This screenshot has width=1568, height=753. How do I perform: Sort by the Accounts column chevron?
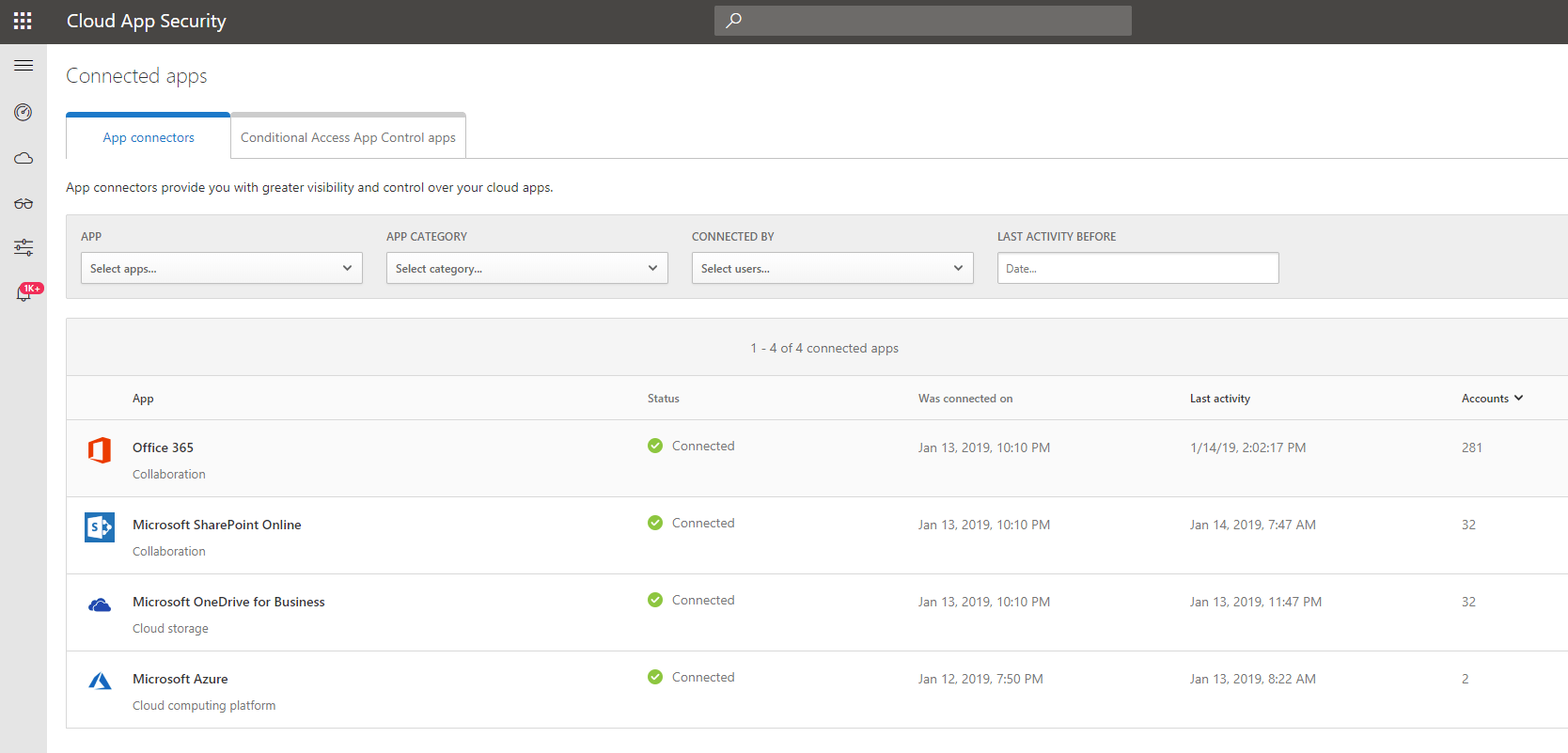click(1518, 399)
